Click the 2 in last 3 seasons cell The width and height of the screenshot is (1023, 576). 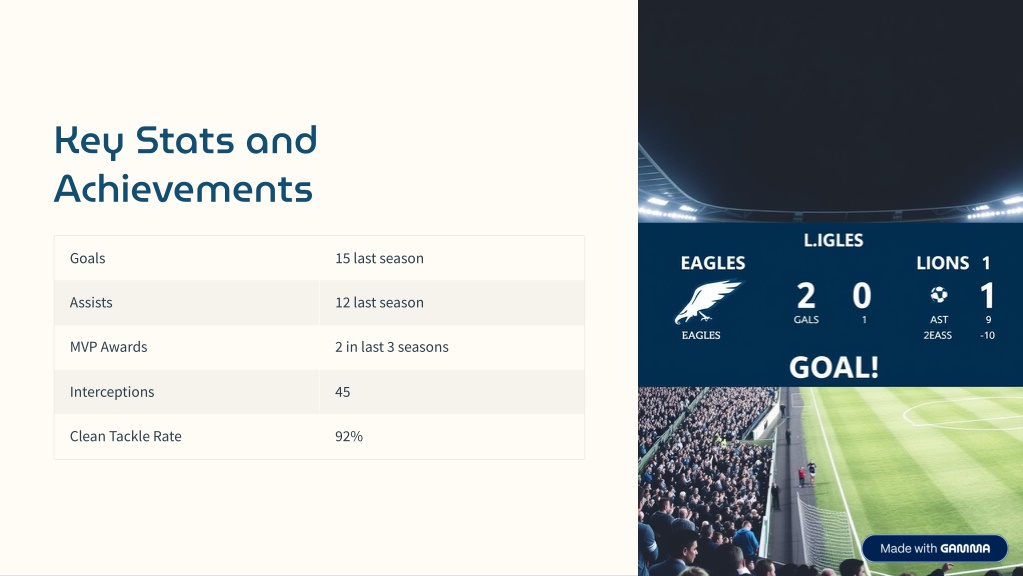tap(452, 347)
